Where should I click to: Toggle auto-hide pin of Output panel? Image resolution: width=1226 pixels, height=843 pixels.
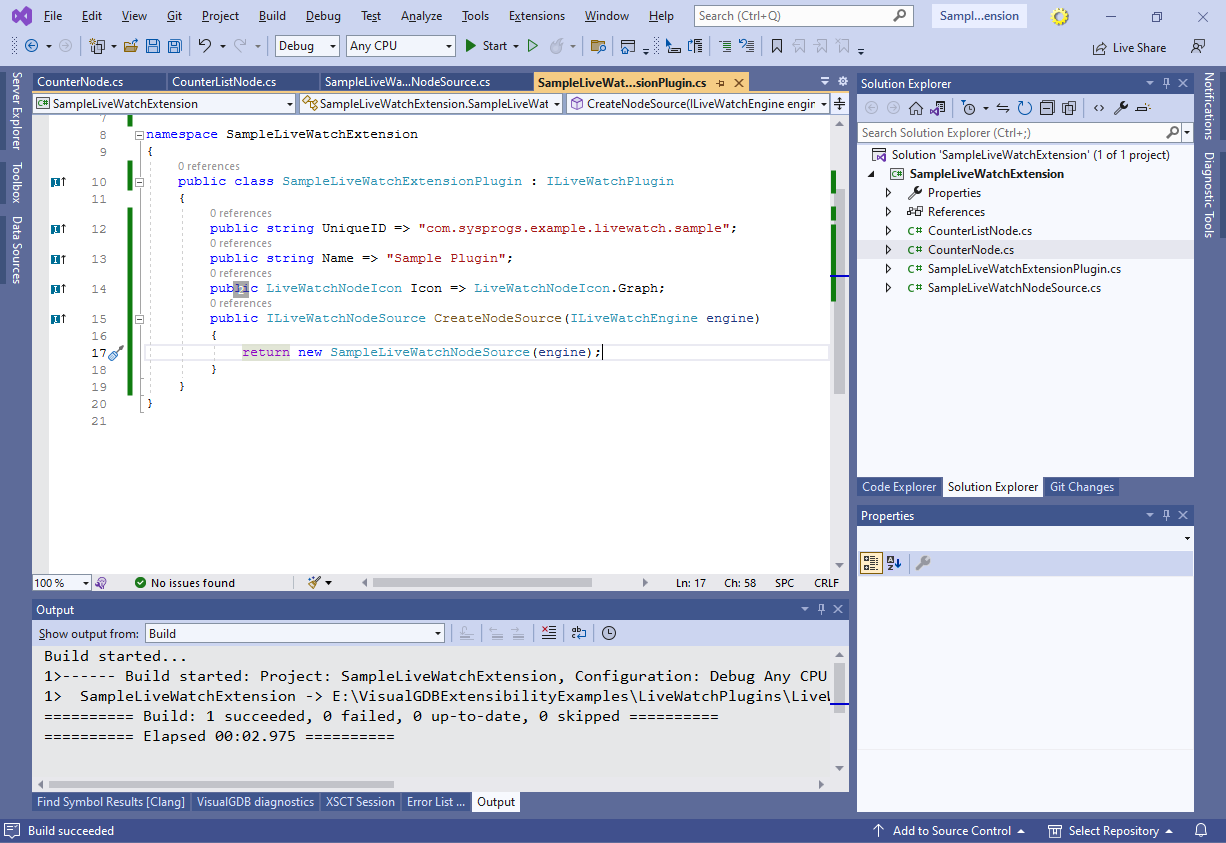822,609
